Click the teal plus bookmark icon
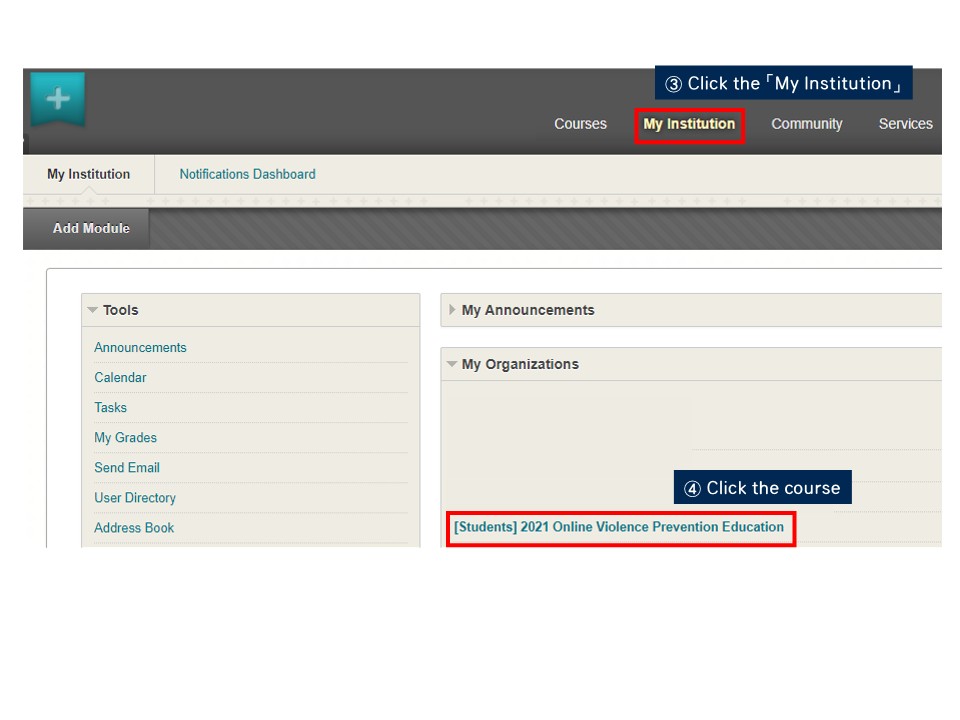Viewport: 960px width, 720px height. point(57,99)
